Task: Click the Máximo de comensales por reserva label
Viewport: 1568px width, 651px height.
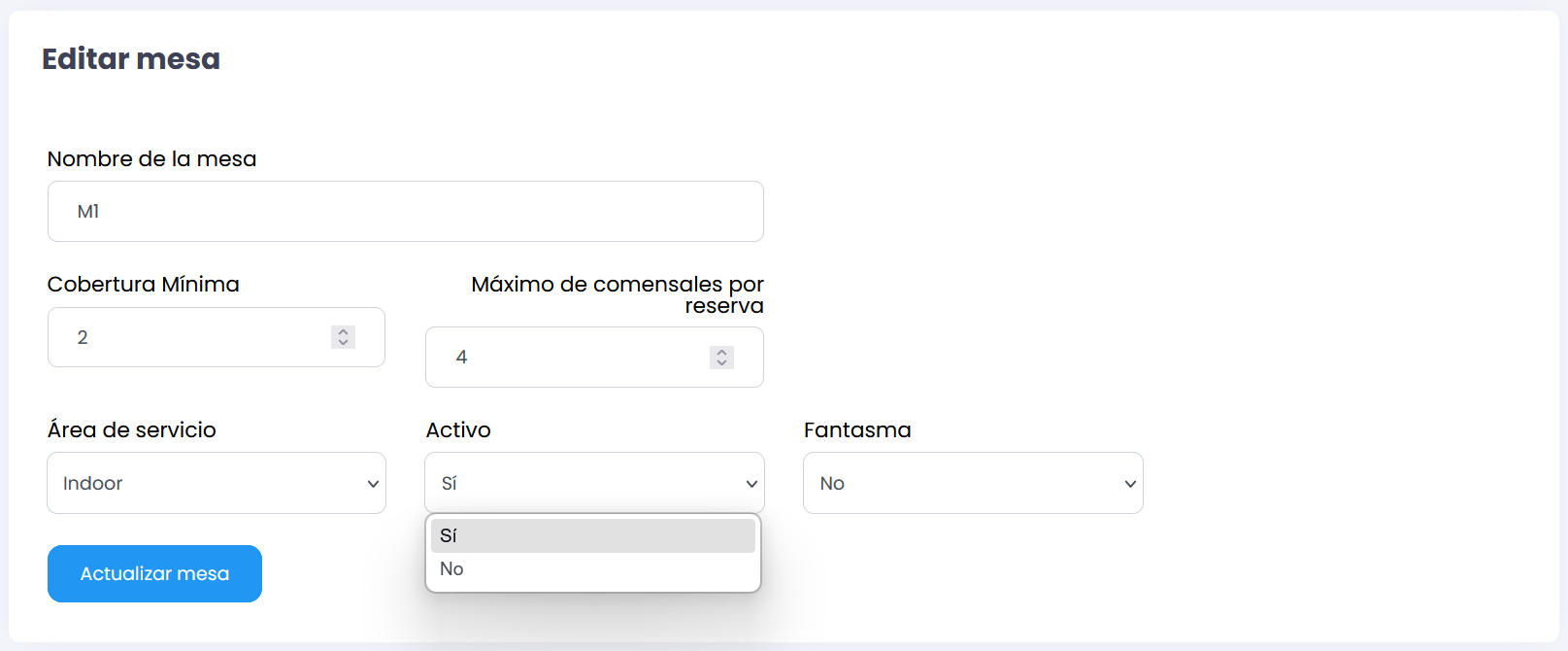Action: click(617, 294)
